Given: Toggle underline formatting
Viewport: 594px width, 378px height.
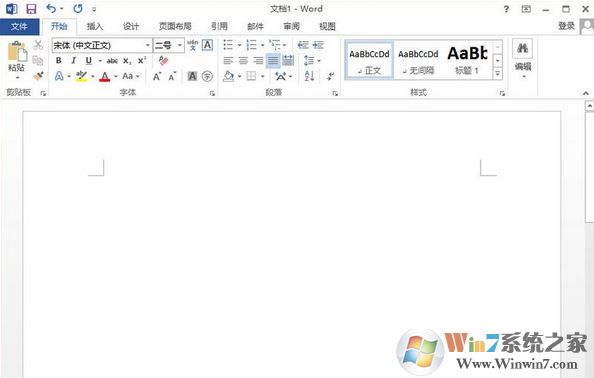Looking at the screenshot, I should (88, 61).
